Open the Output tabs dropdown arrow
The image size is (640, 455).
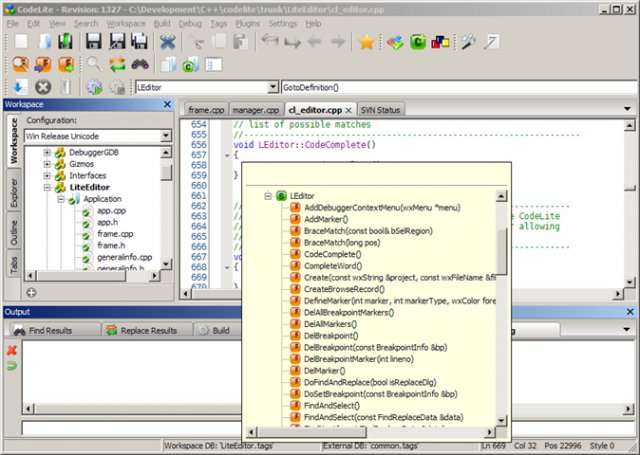pos(627,329)
